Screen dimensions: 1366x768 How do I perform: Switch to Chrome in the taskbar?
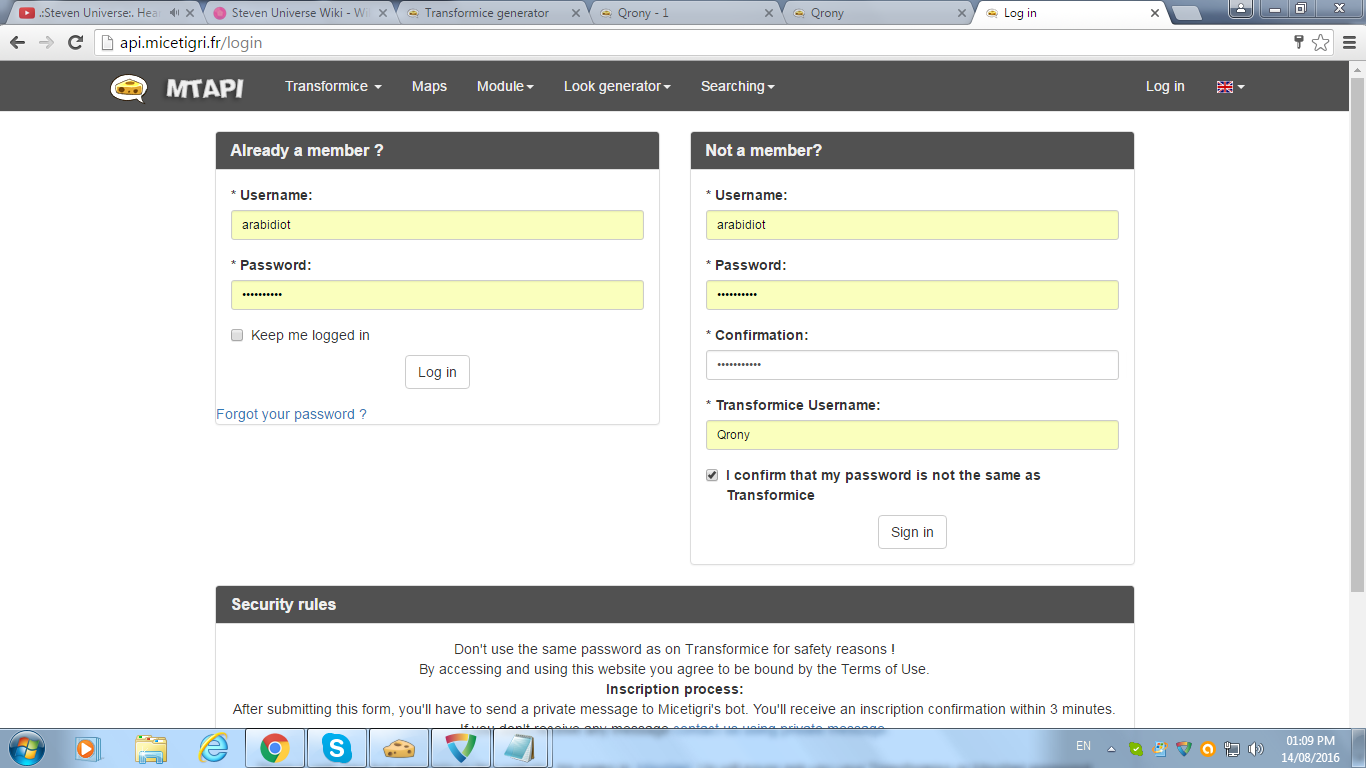[x=275, y=748]
